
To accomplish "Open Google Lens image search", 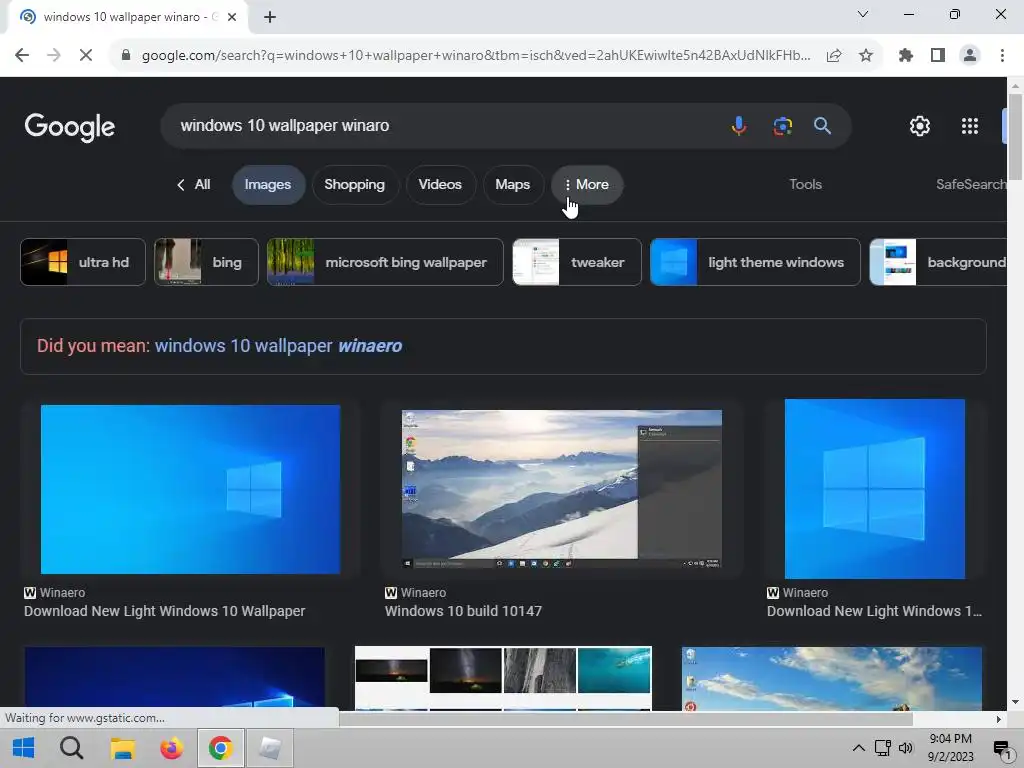I will [x=782, y=125].
